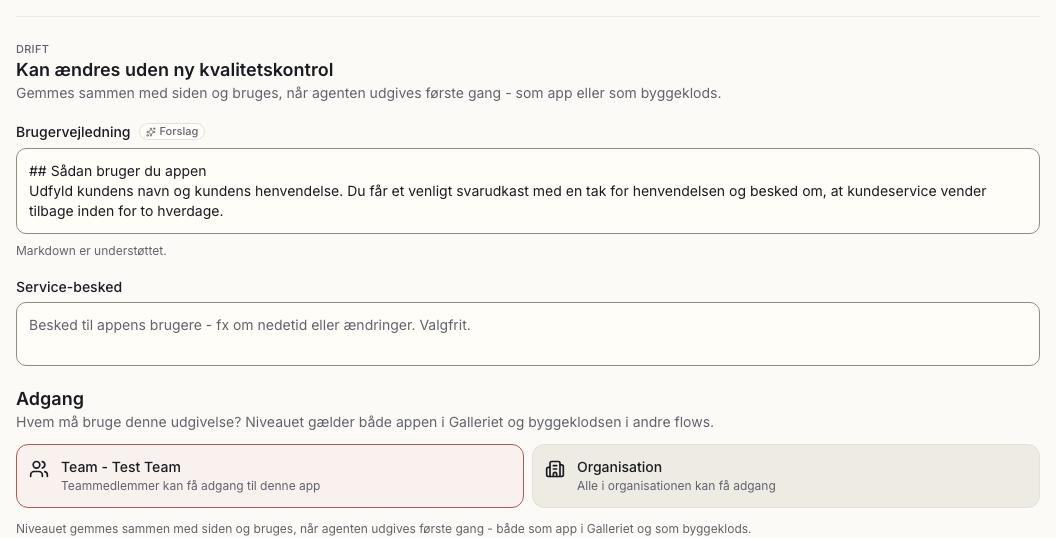Click the Adgang section heading
Viewport: 1056px width, 538px height.
tap(50, 399)
